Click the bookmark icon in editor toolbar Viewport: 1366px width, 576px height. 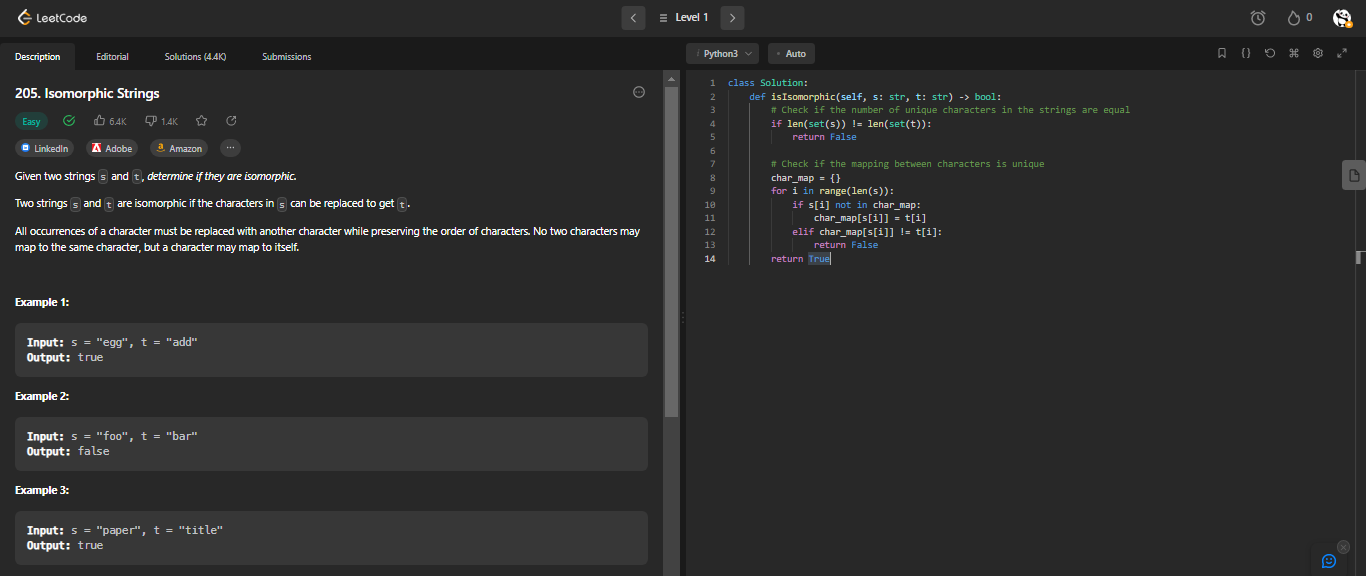click(x=1221, y=53)
